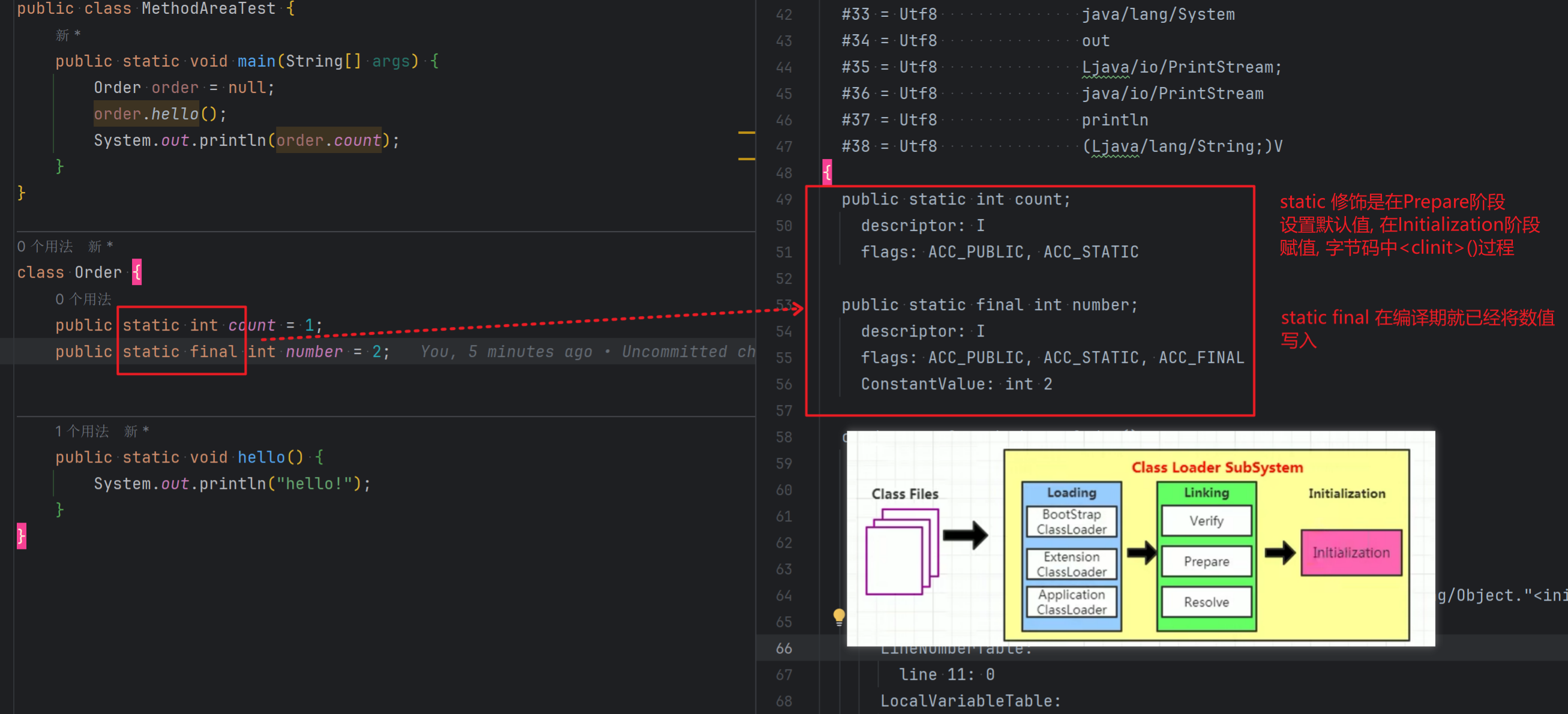This screenshot has width=1568, height=714.
Task: Click the arrow between Loading and Linking
Action: (1141, 553)
